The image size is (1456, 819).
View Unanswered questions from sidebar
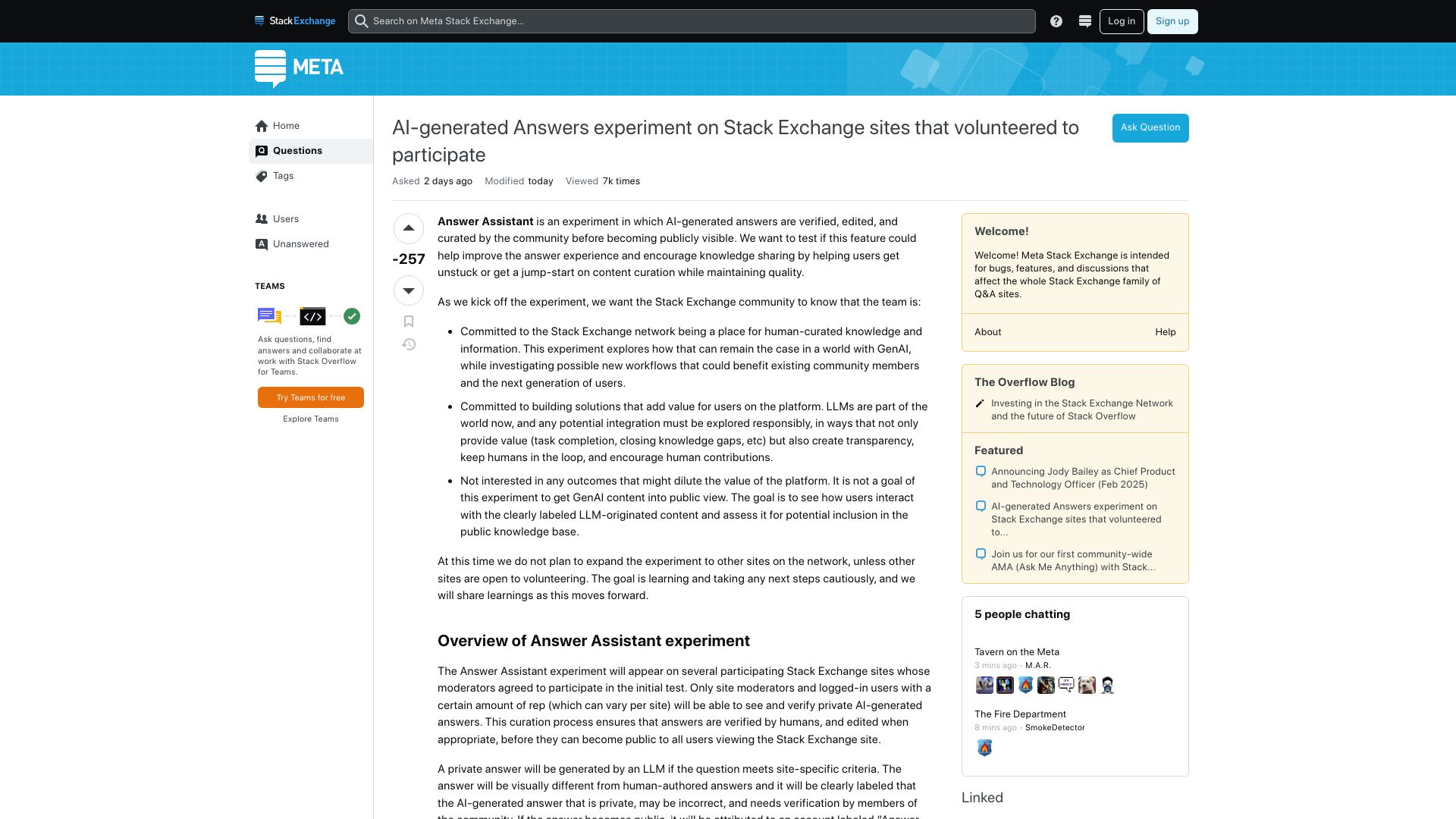(311, 244)
